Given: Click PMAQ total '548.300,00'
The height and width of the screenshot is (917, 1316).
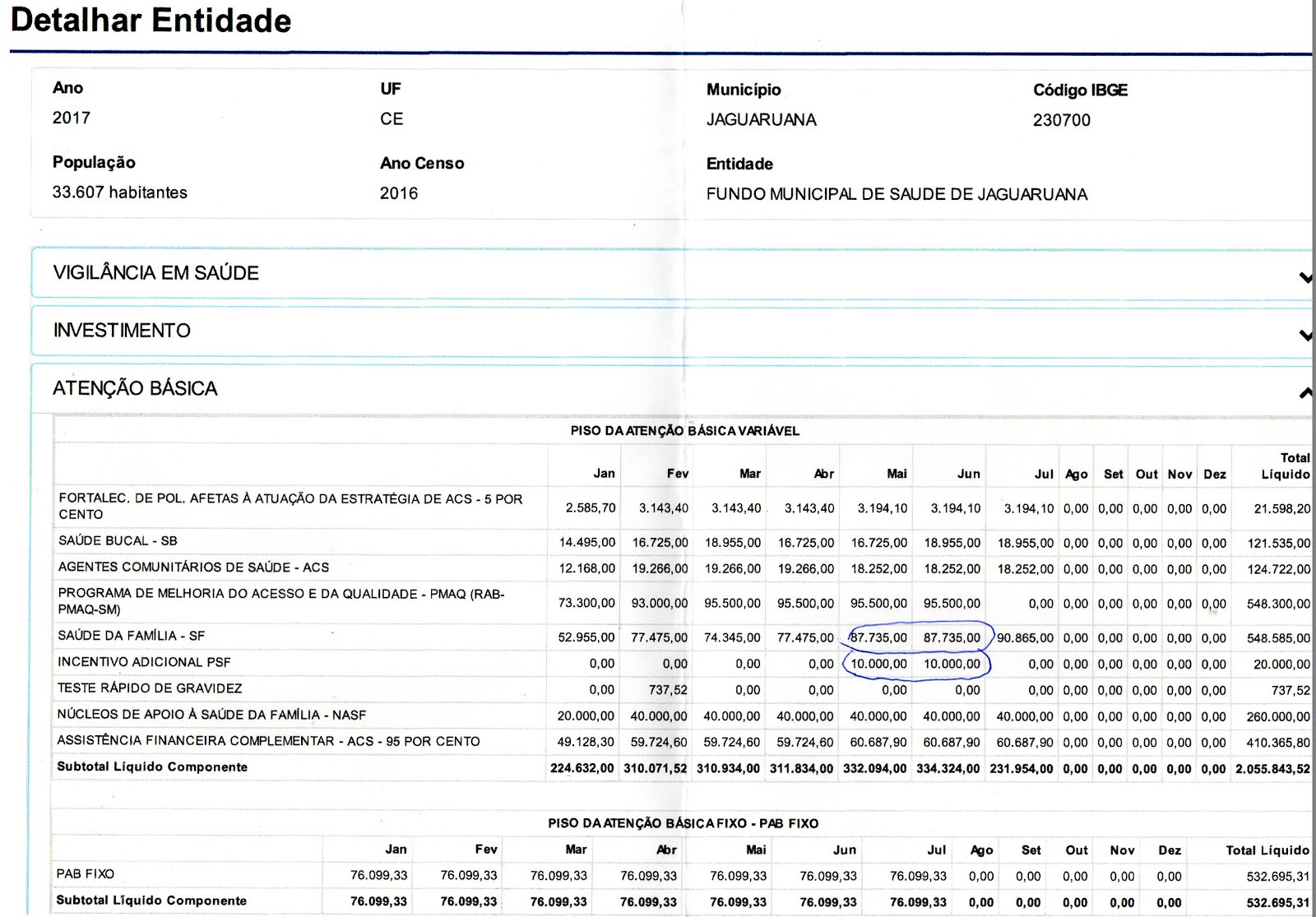Looking at the screenshot, I should (1279, 604).
